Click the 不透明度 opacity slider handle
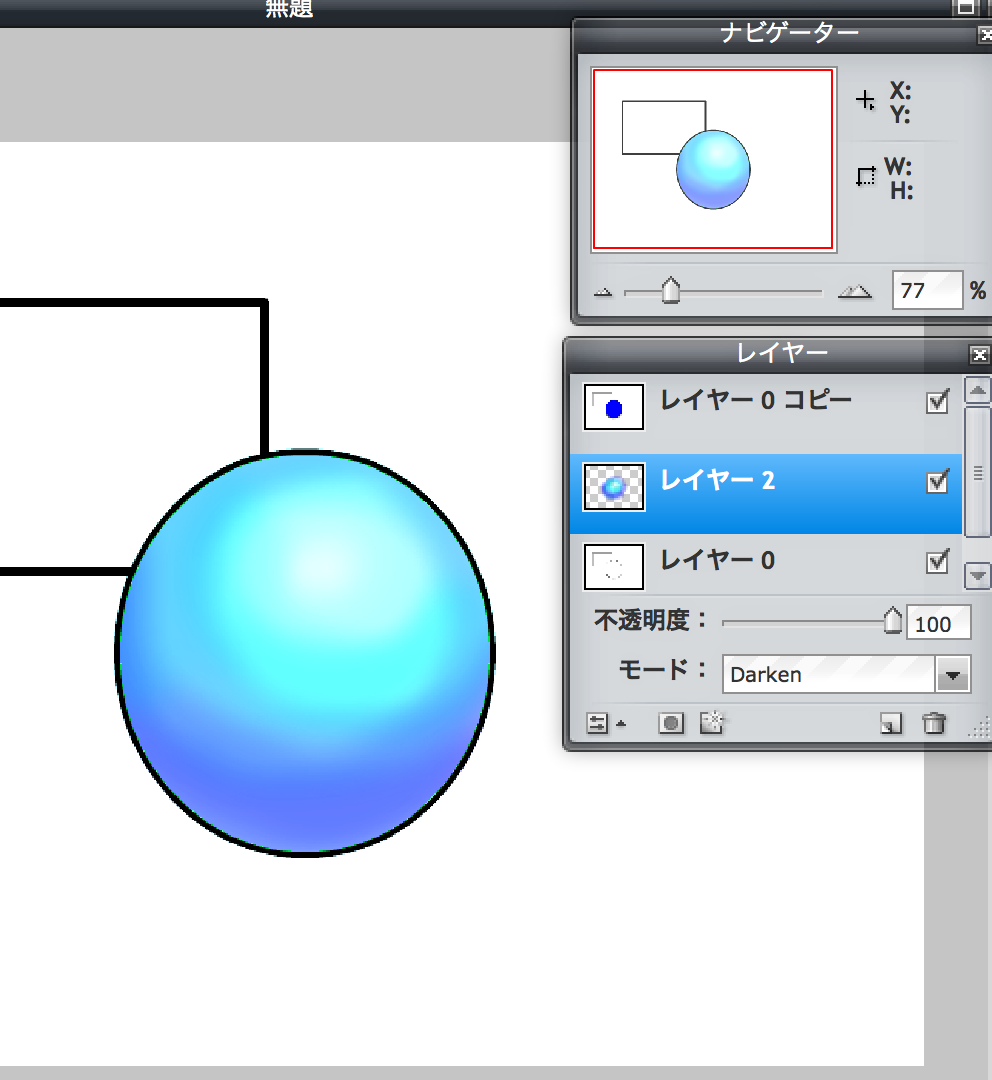Screen dimensions: 992x1080 click(x=893, y=621)
